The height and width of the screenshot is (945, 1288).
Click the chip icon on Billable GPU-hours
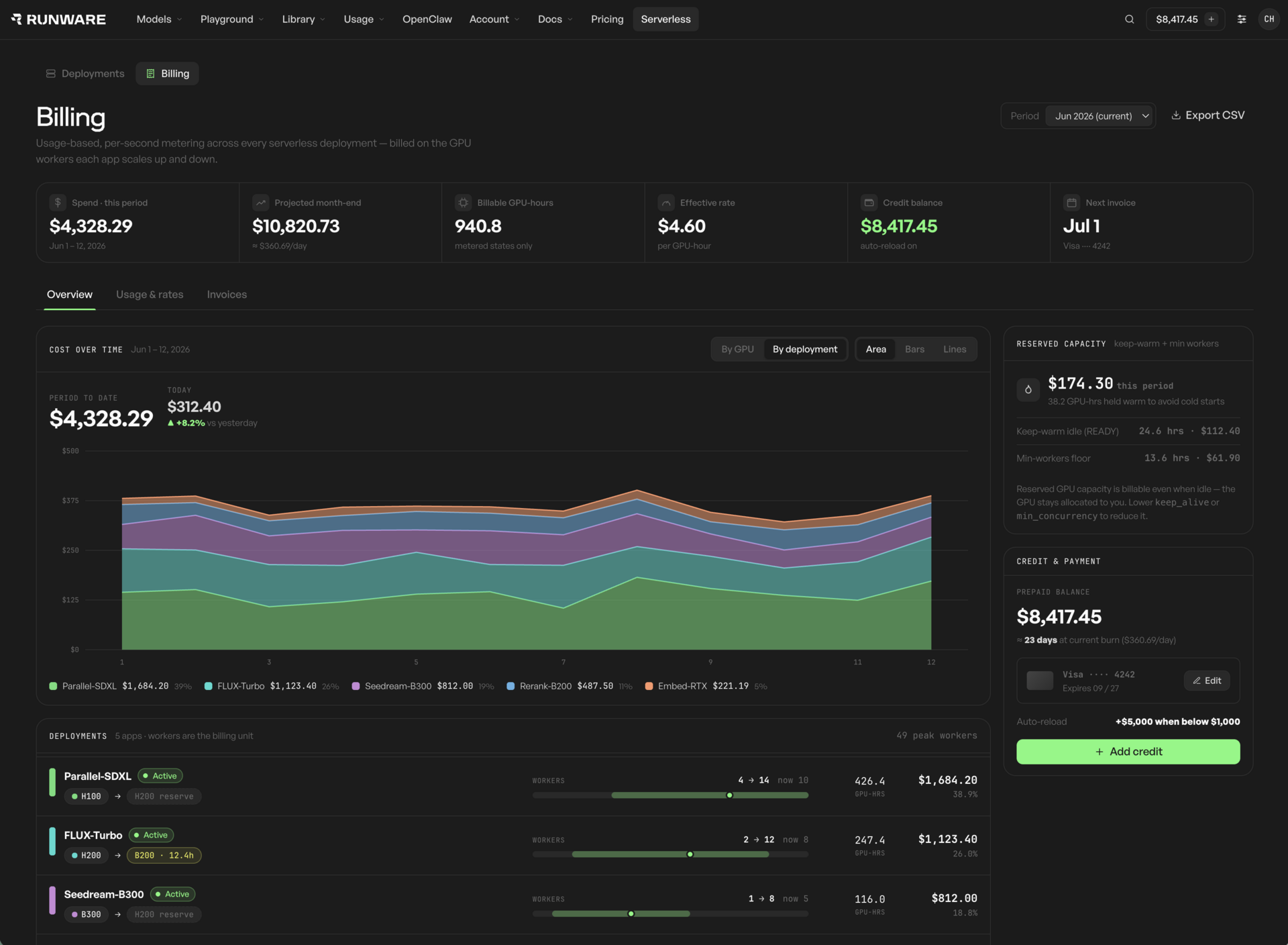click(463, 202)
